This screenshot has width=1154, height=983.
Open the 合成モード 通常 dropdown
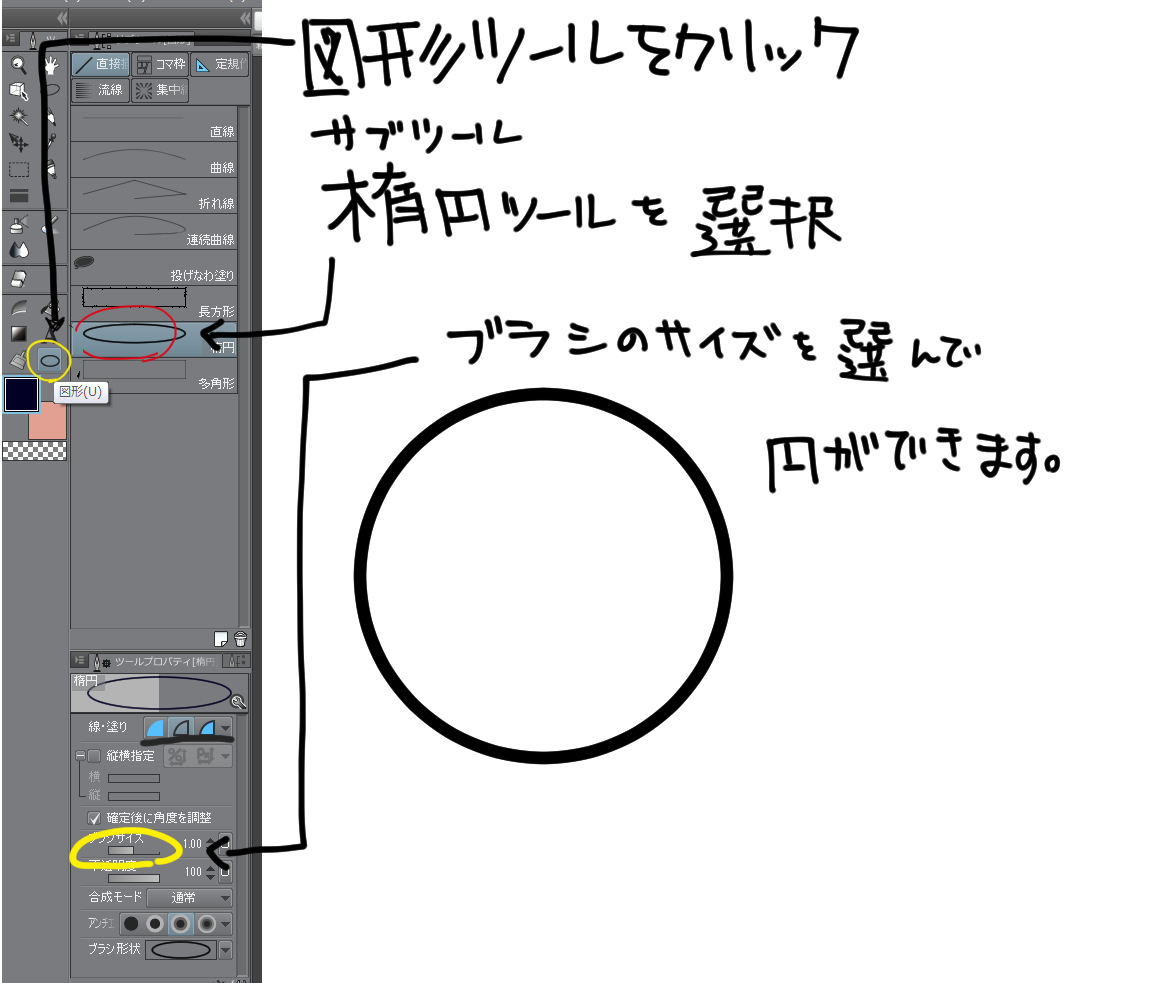tap(190, 897)
